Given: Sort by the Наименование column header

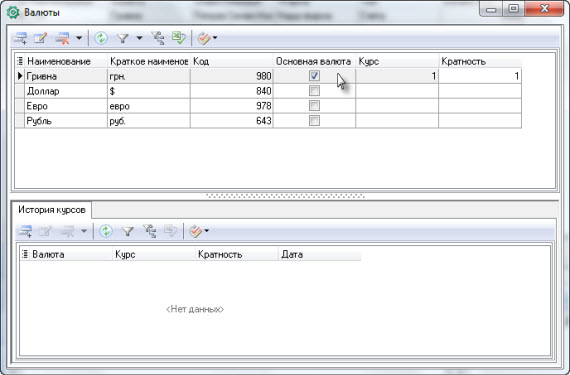Looking at the screenshot, I should (59, 61).
